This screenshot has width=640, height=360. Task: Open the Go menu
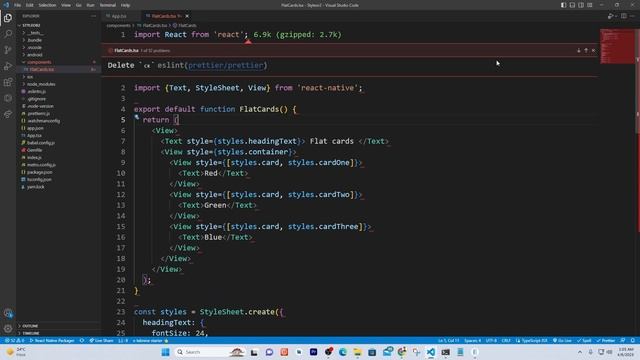(x=79, y=5)
